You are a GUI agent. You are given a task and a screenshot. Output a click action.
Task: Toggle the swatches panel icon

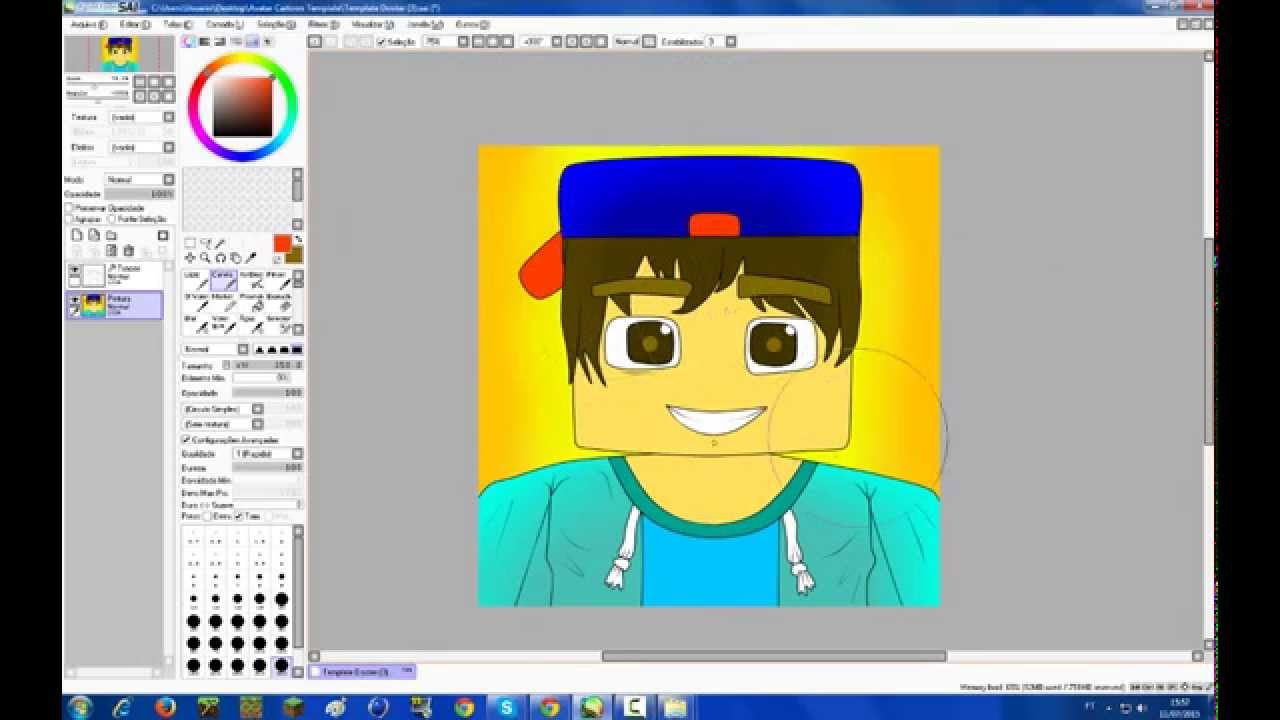252,42
